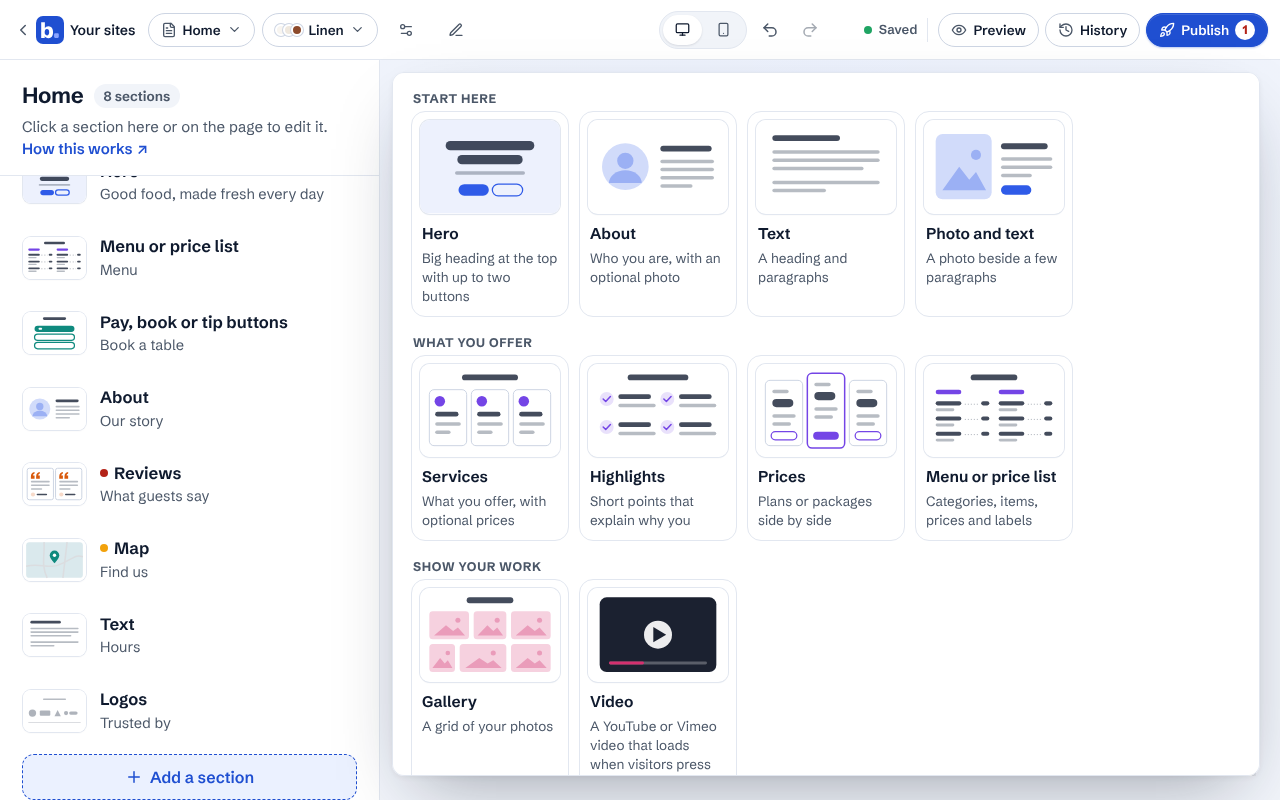This screenshot has height=800, width=1280.
Task: Click the 'Saved' status indicator
Action: (890, 30)
